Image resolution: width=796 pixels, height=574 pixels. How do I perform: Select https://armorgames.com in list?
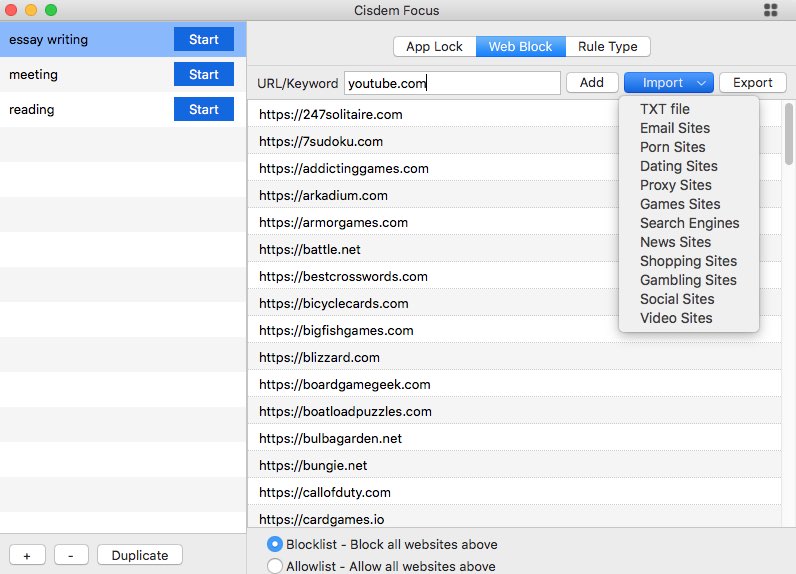514,222
